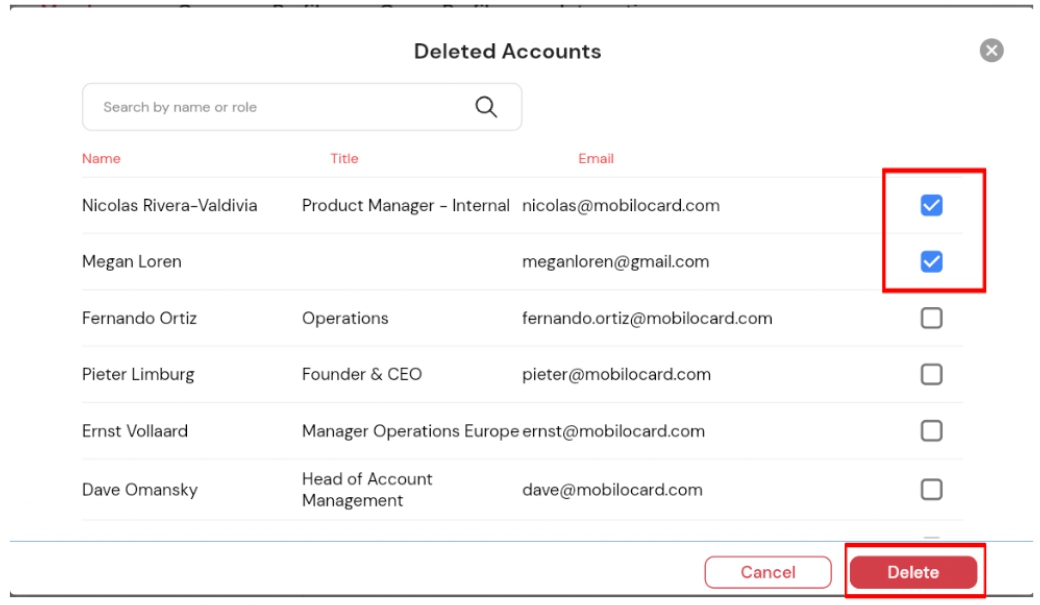Viewport: 1040px width, 605px height.
Task: Select the nicolas@mobilocard.com email
Action: (x=621, y=205)
